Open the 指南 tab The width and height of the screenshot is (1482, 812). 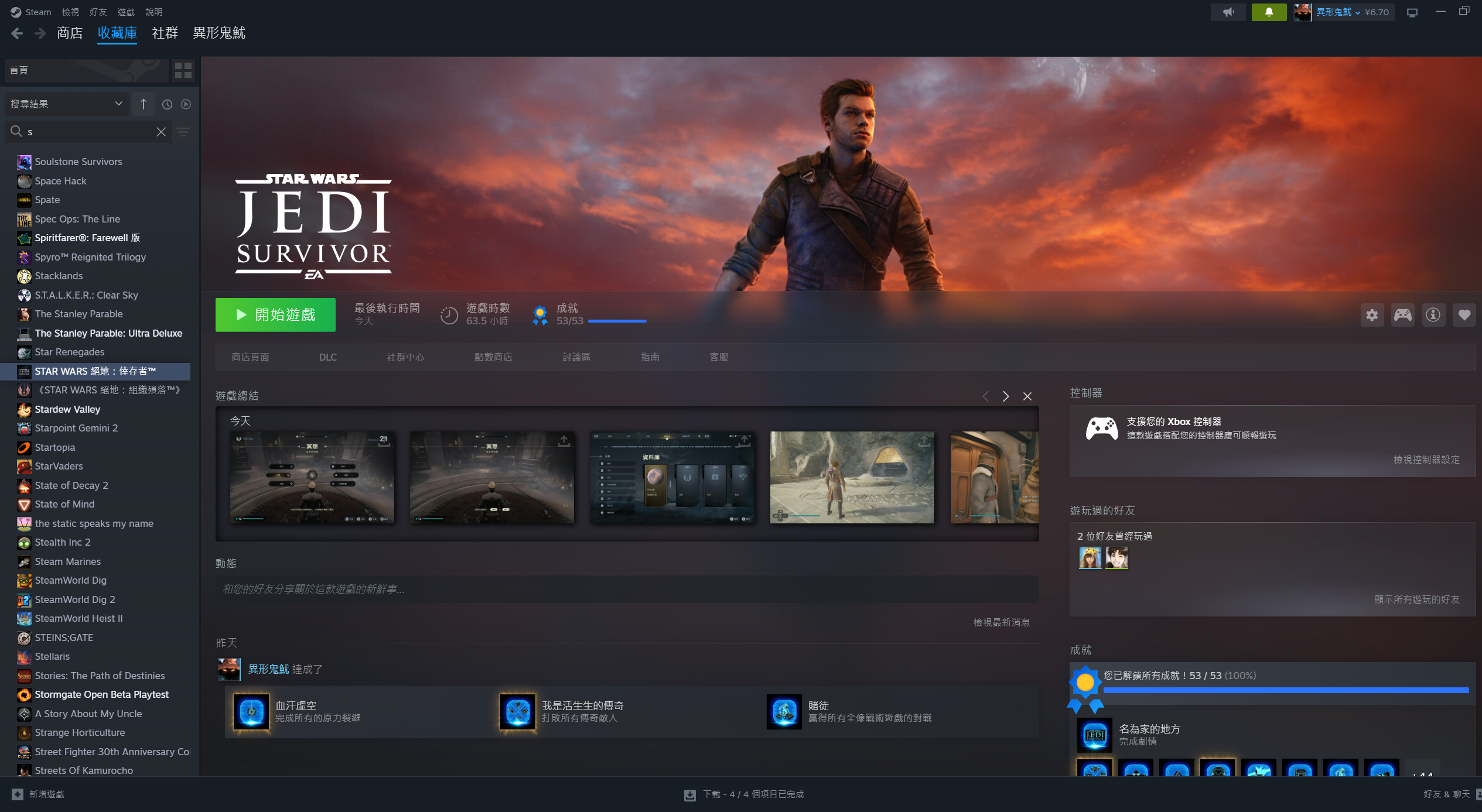click(x=650, y=357)
